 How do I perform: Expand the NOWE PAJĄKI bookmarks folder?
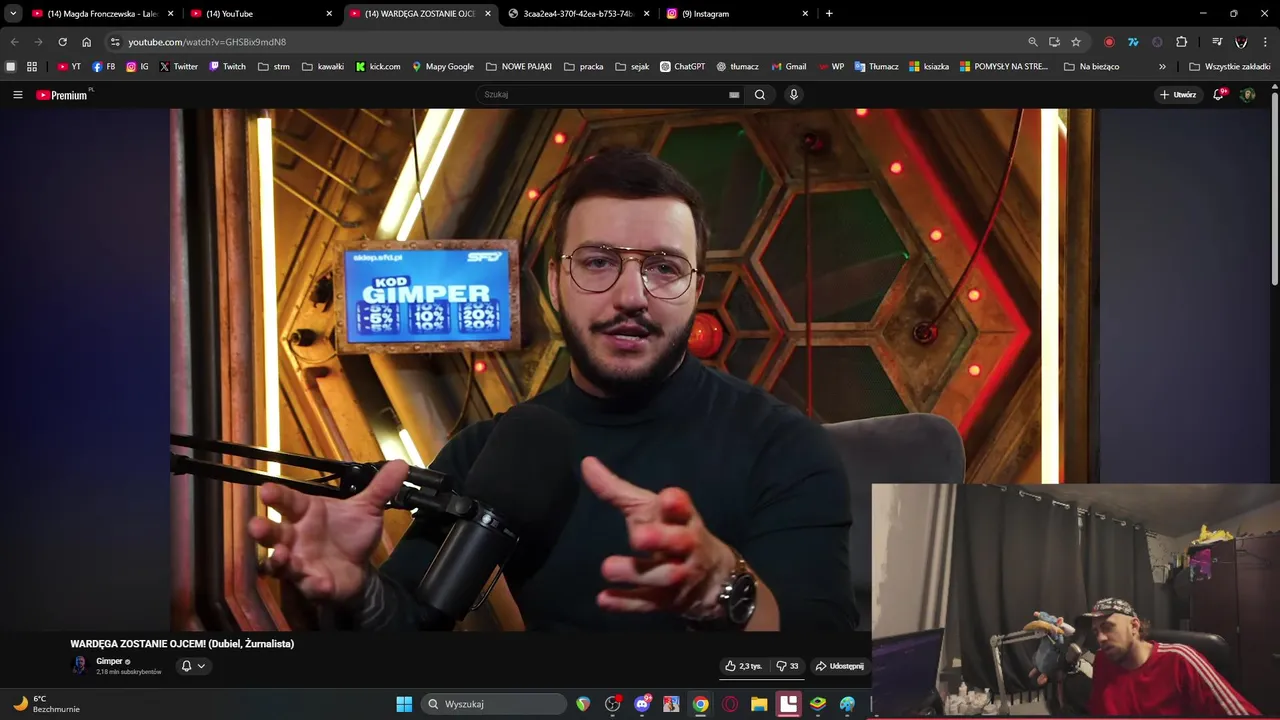coord(519,67)
